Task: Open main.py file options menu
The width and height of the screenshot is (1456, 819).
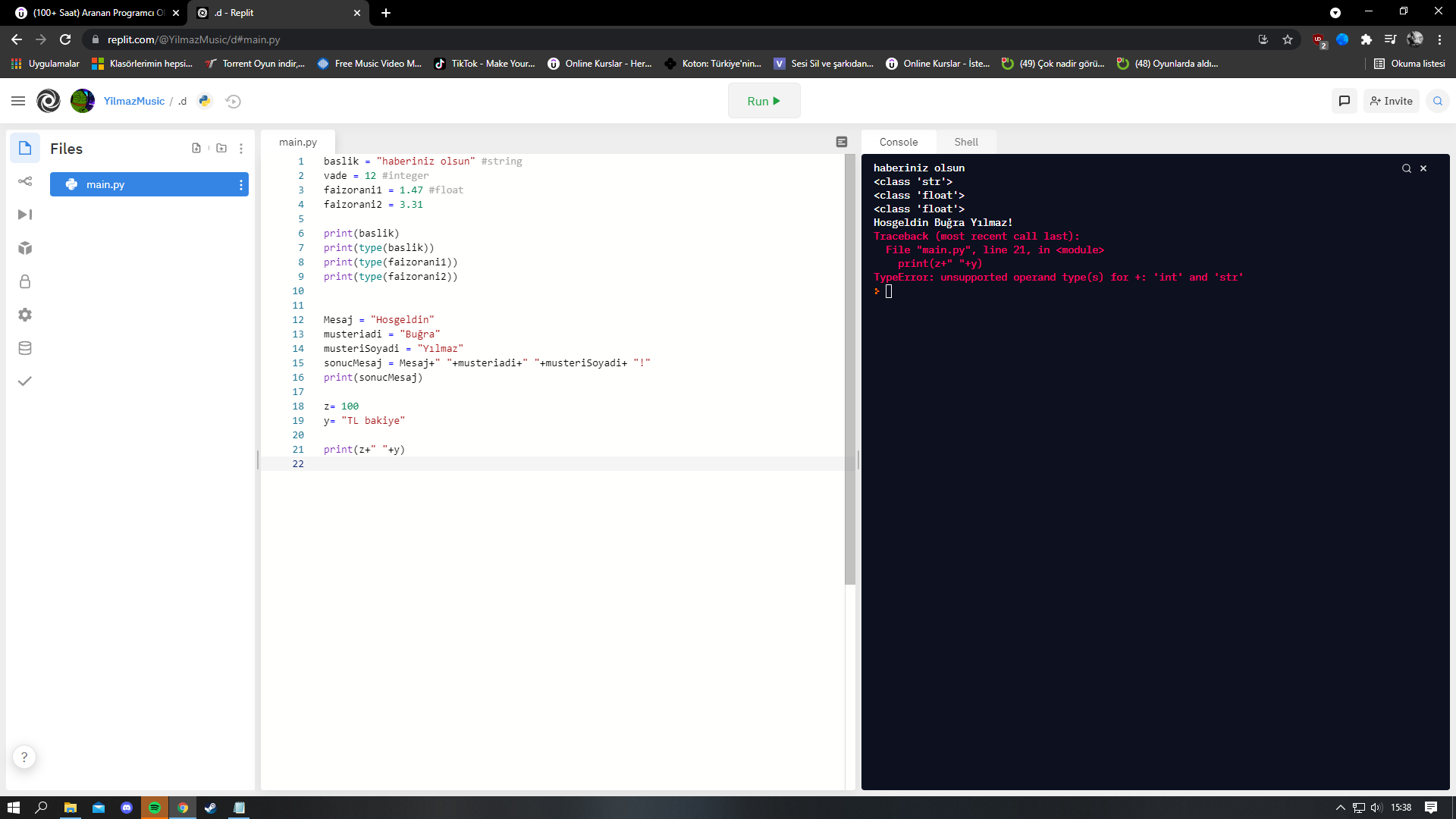Action: [241, 184]
